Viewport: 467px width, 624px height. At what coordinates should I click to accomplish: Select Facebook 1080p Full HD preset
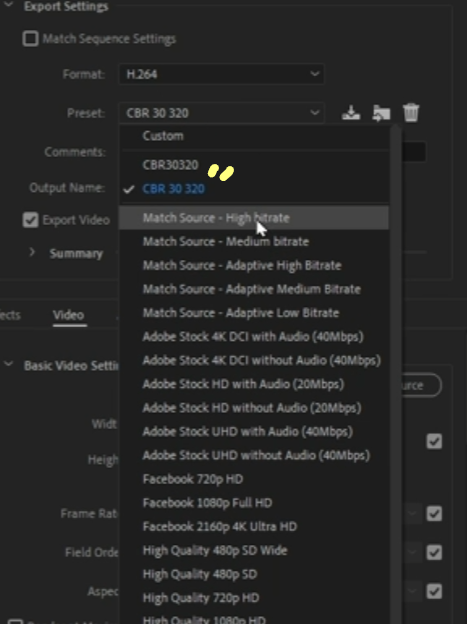pos(254,503)
